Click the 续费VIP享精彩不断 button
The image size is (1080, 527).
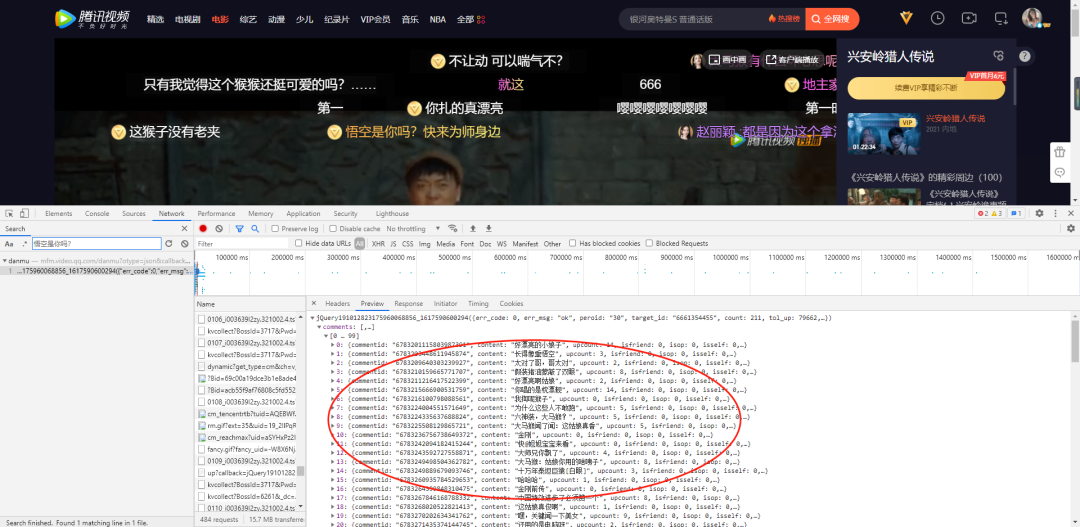tap(926, 88)
